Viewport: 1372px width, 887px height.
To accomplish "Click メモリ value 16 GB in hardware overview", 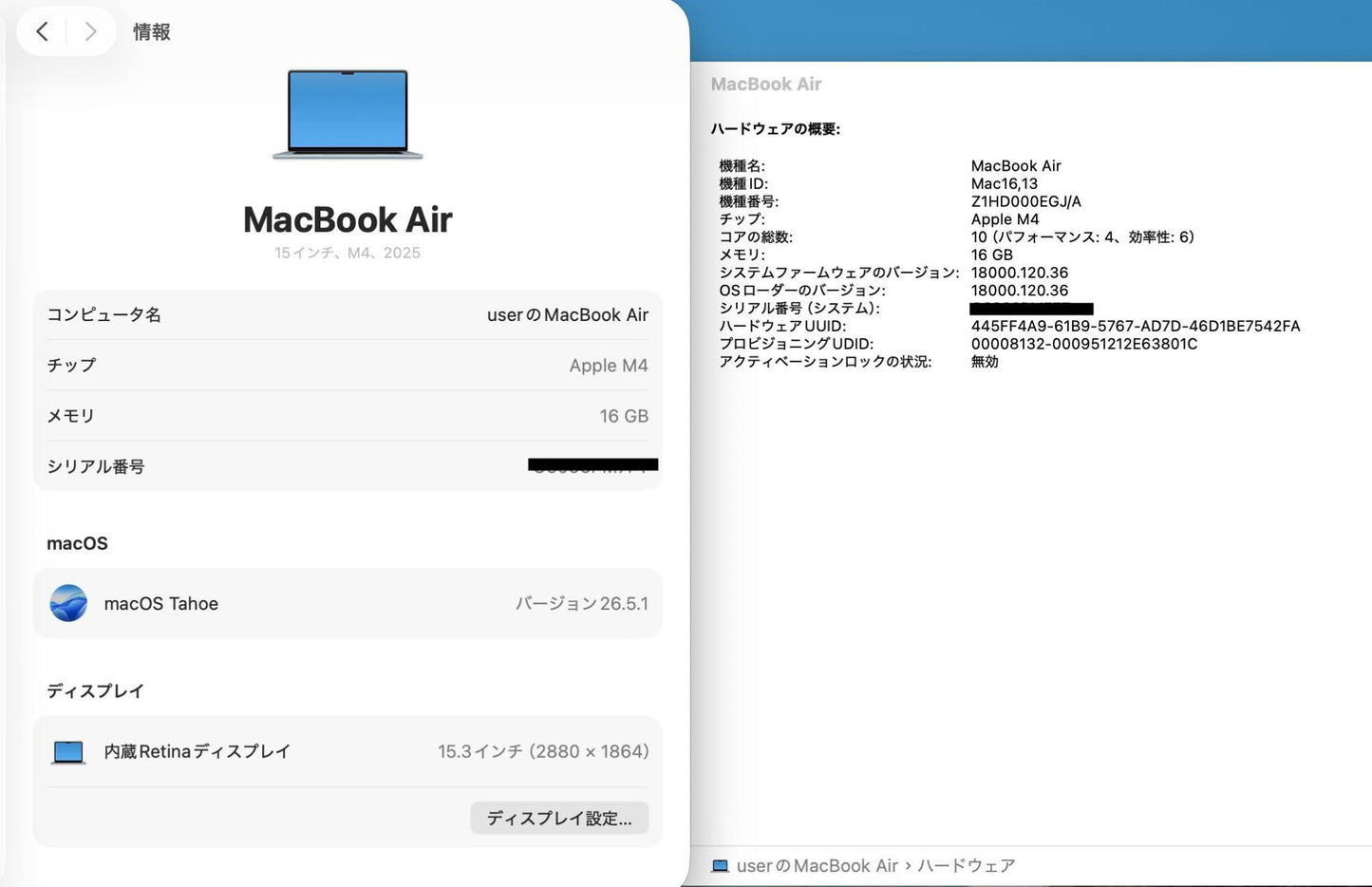I will (992, 255).
